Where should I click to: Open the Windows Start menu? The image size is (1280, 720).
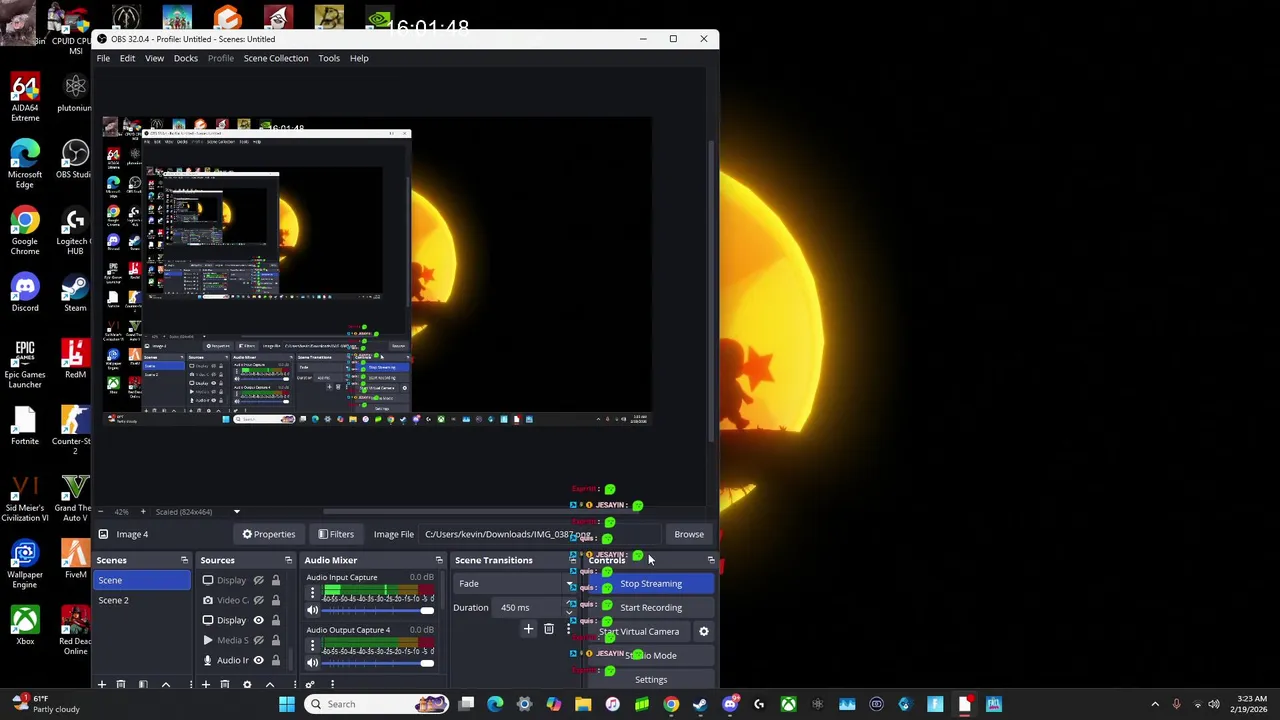click(287, 704)
